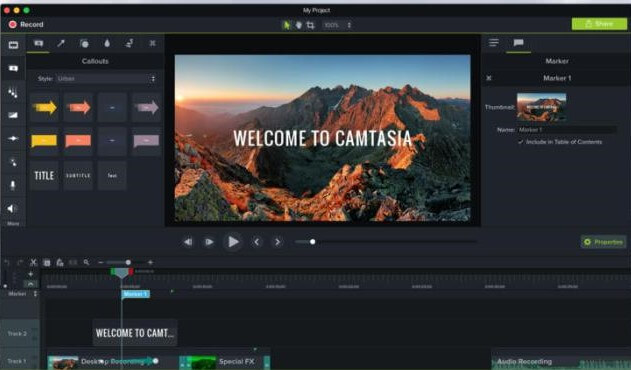Image resolution: width=631 pixels, height=370 pixels.
Task: Edit the marker Name field
Action: pos(567,130)
